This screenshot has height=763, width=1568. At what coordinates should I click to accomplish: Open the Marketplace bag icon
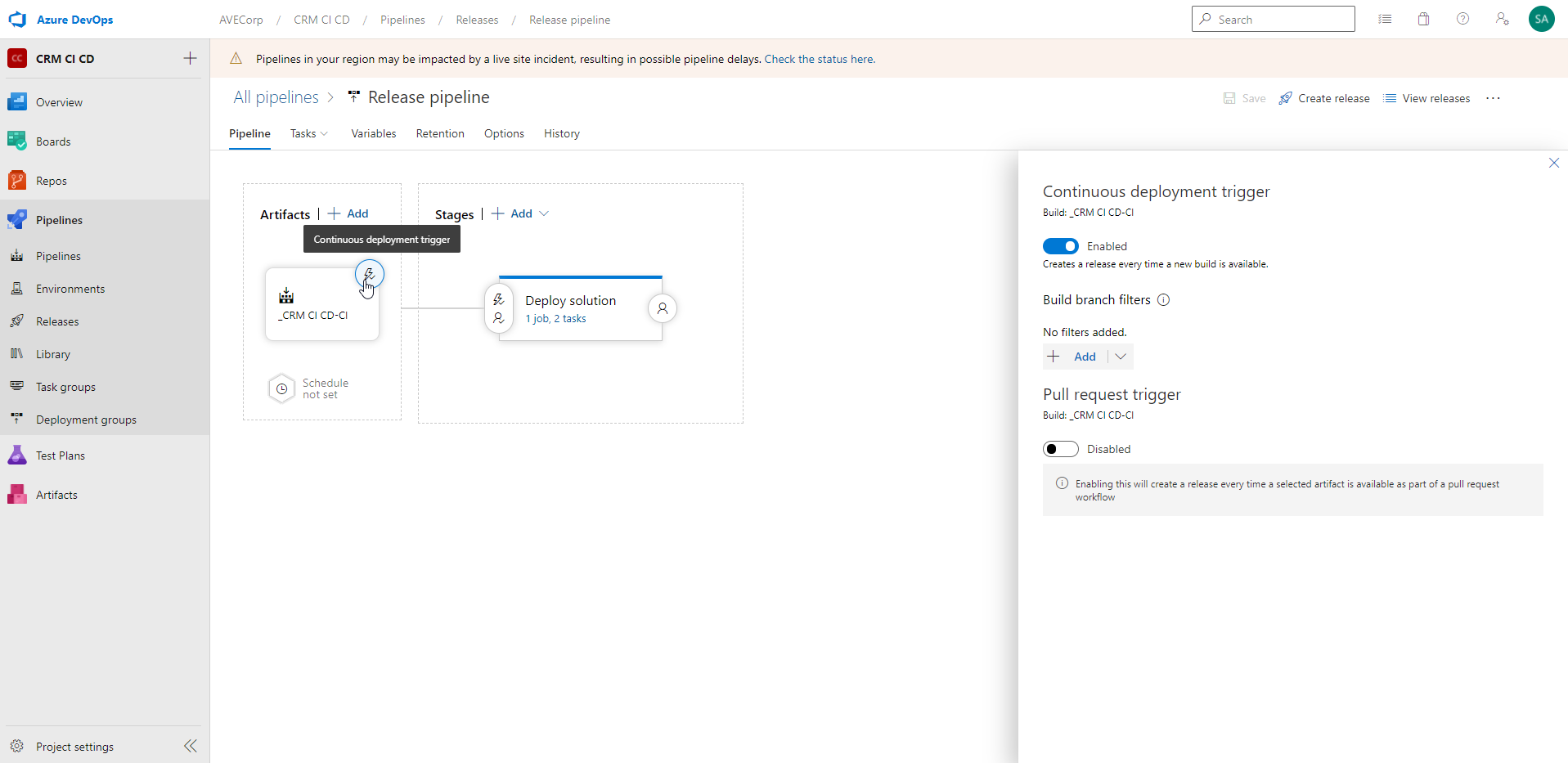coord(1423,19)
